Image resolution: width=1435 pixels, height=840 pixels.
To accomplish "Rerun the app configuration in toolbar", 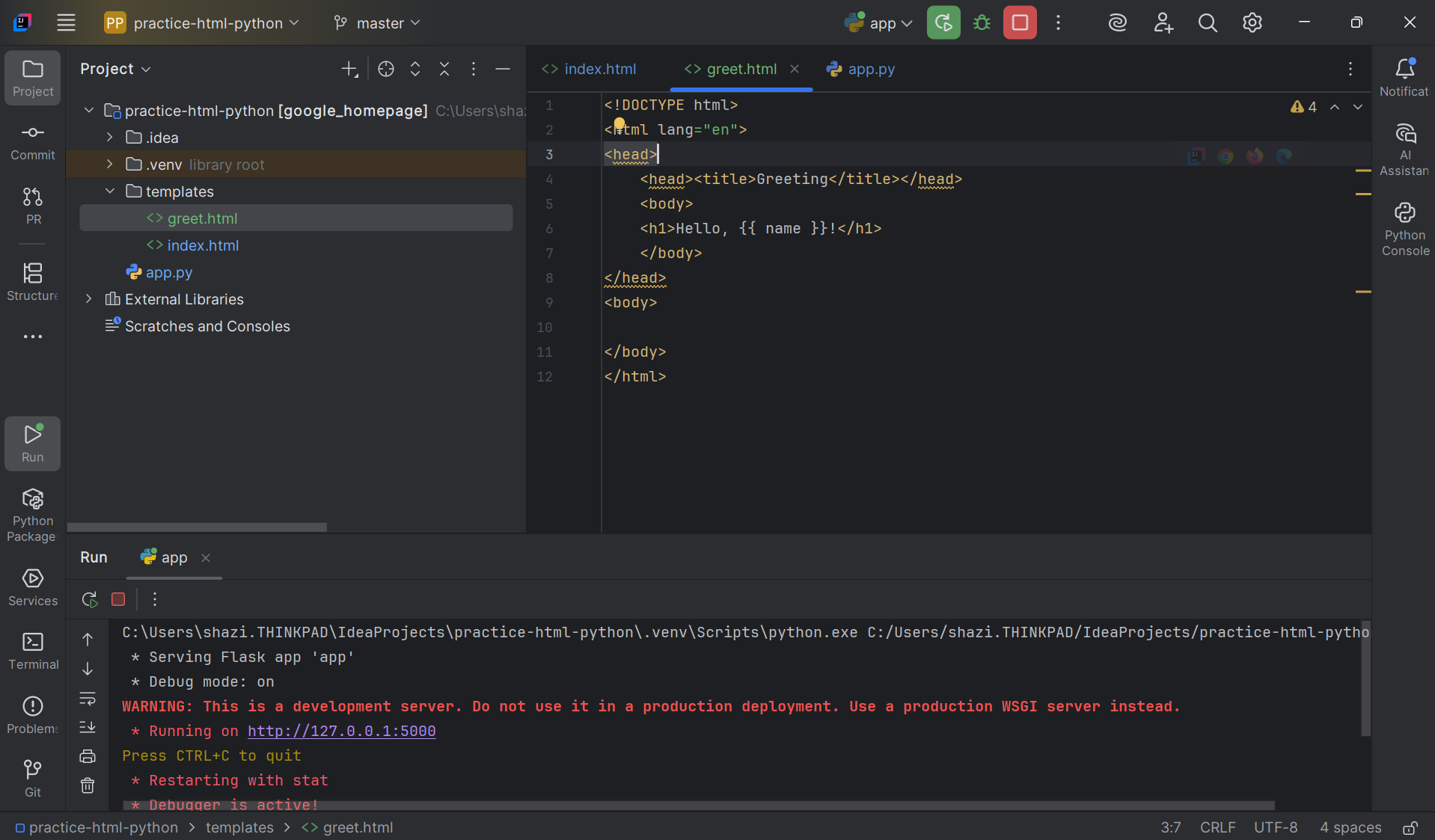I will pos(943,22).
